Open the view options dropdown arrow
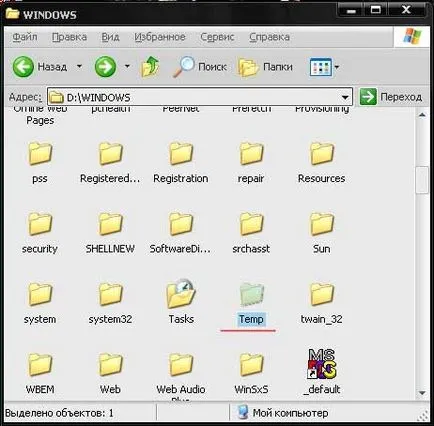Image resolution: width=434 pixels, height=426 pixels. pyautogui.click(x=337, y=67)
